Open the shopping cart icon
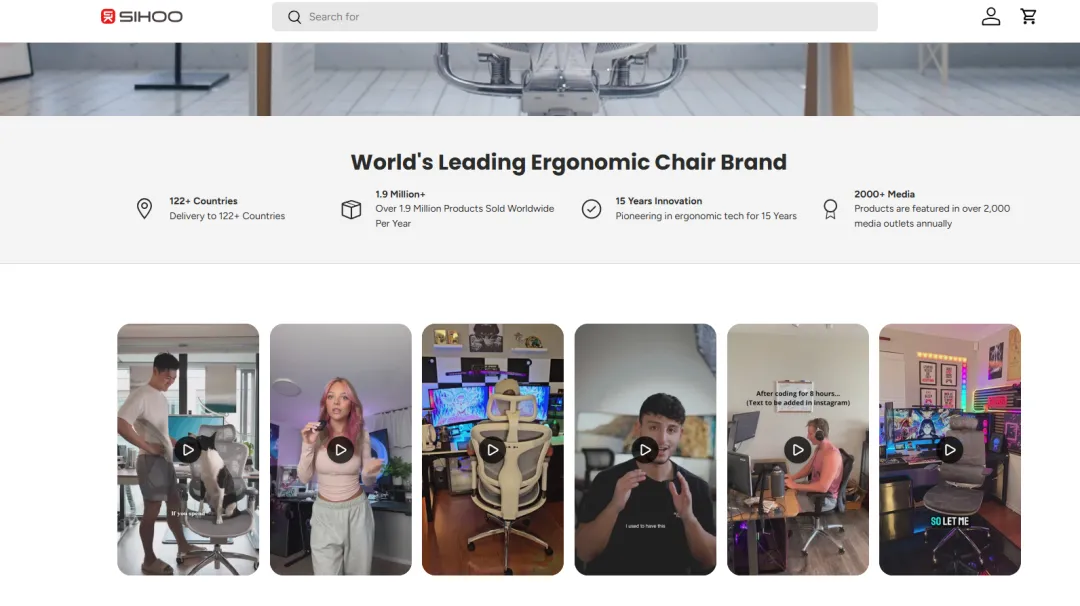 point(1028,17)
